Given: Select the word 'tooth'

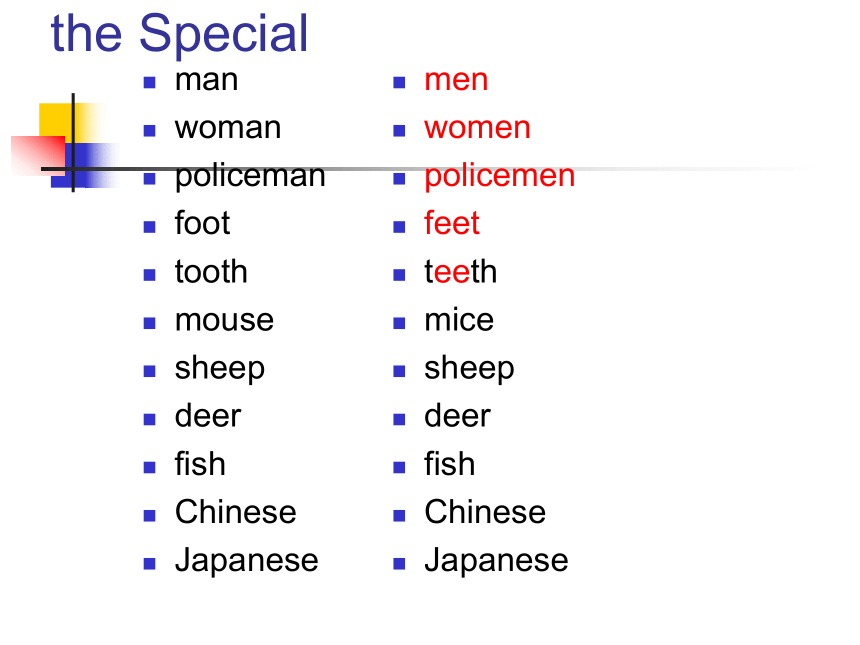Looking at the screenshot, I should pos(211,272).
